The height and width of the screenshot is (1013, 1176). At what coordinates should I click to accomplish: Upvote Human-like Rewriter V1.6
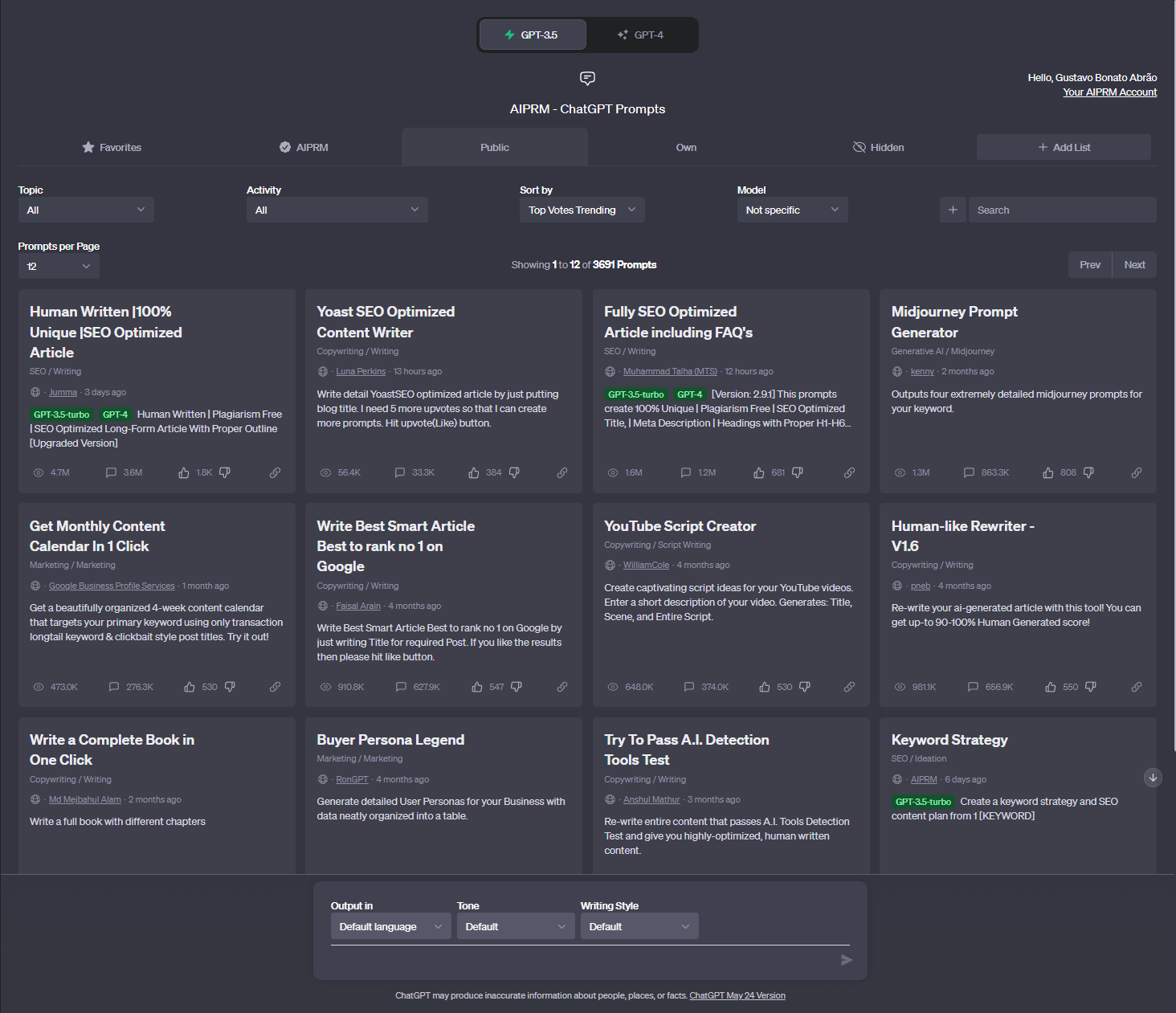pos(1051,687)
